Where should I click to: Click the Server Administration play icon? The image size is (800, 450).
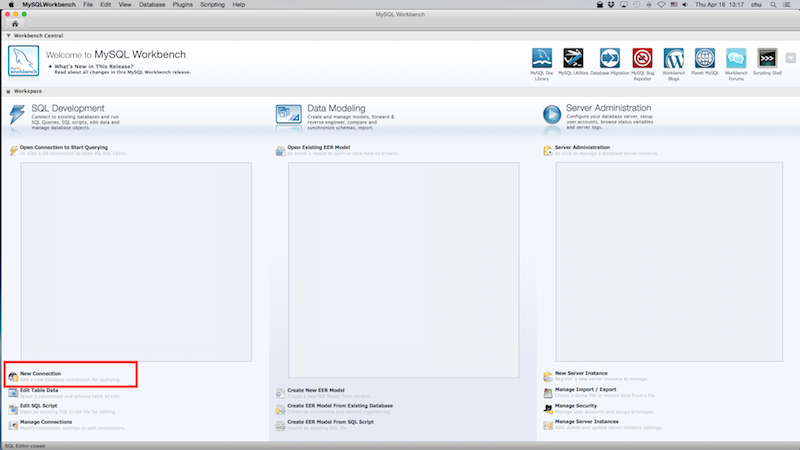[552, 114]
